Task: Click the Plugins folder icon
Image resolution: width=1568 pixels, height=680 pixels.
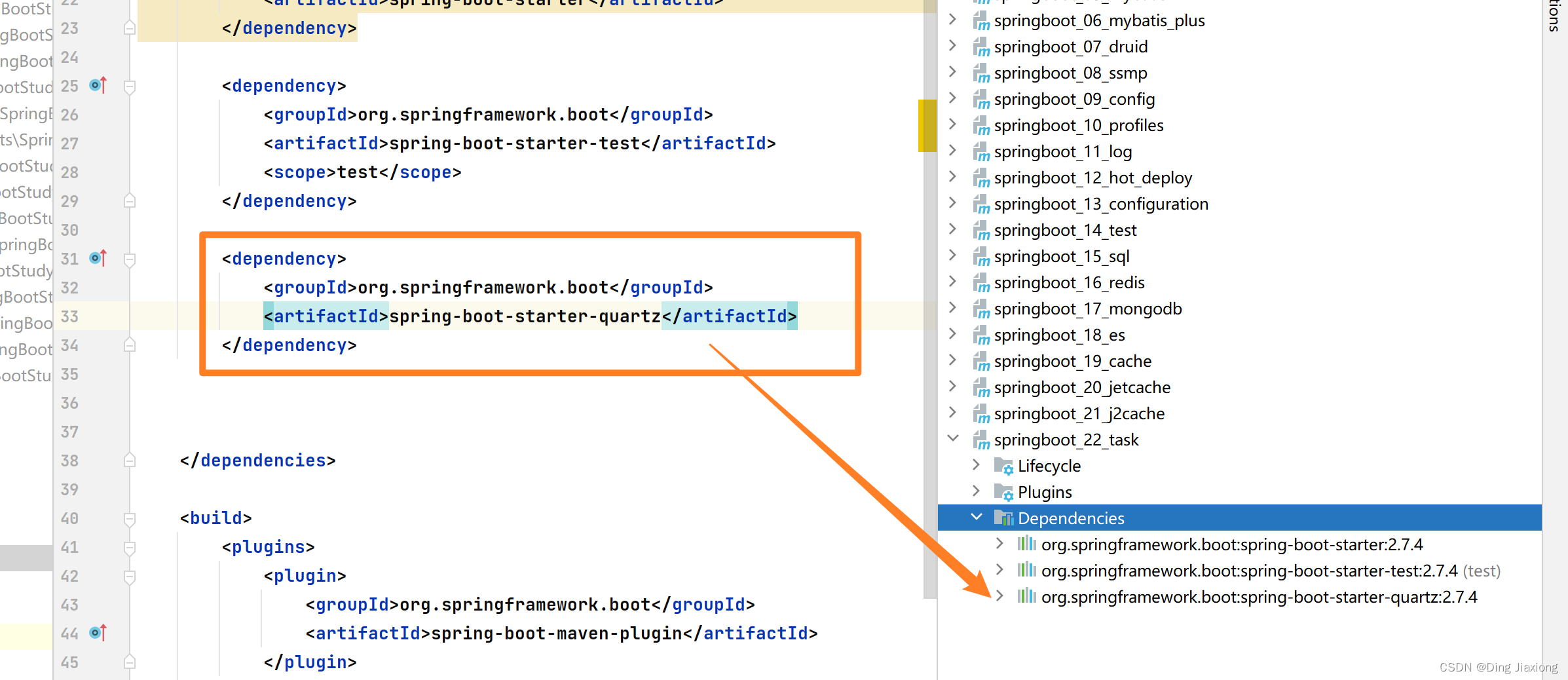Action: 1003,492
